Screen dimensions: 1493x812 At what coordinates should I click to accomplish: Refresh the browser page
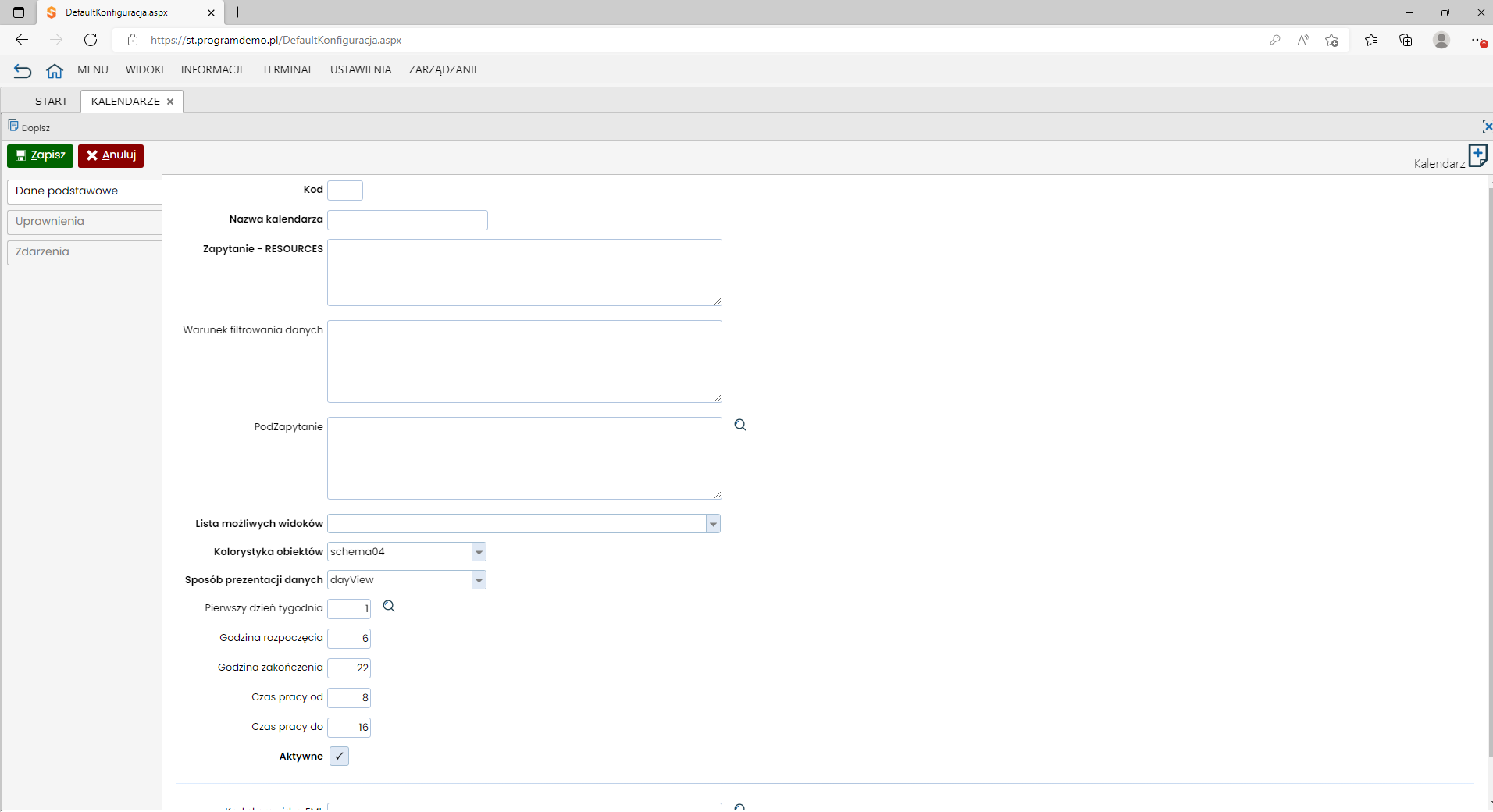(91, 40)
